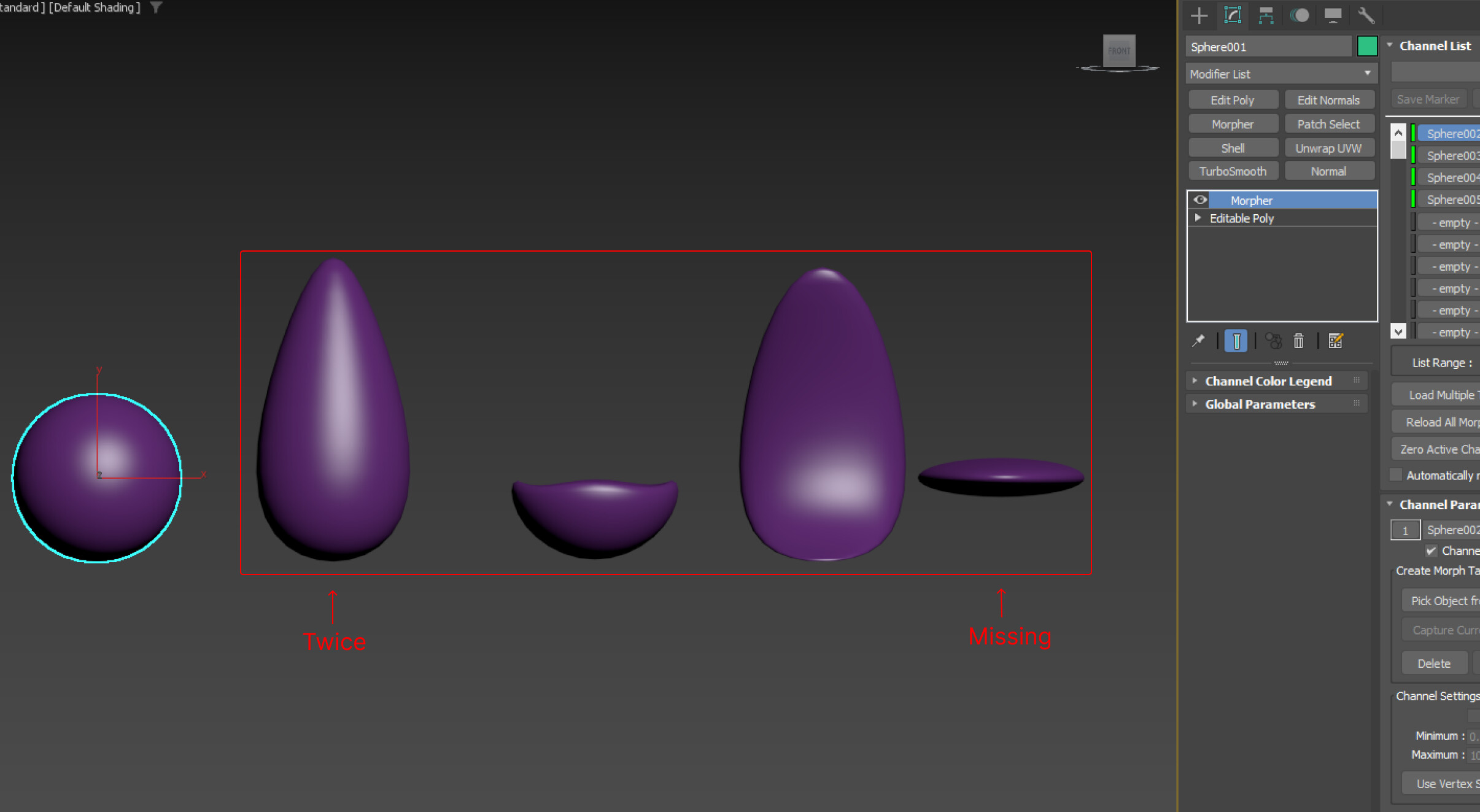Expand the Editable Poly stack entry
Screen dimensions: 1480x812
point(1198,218)
